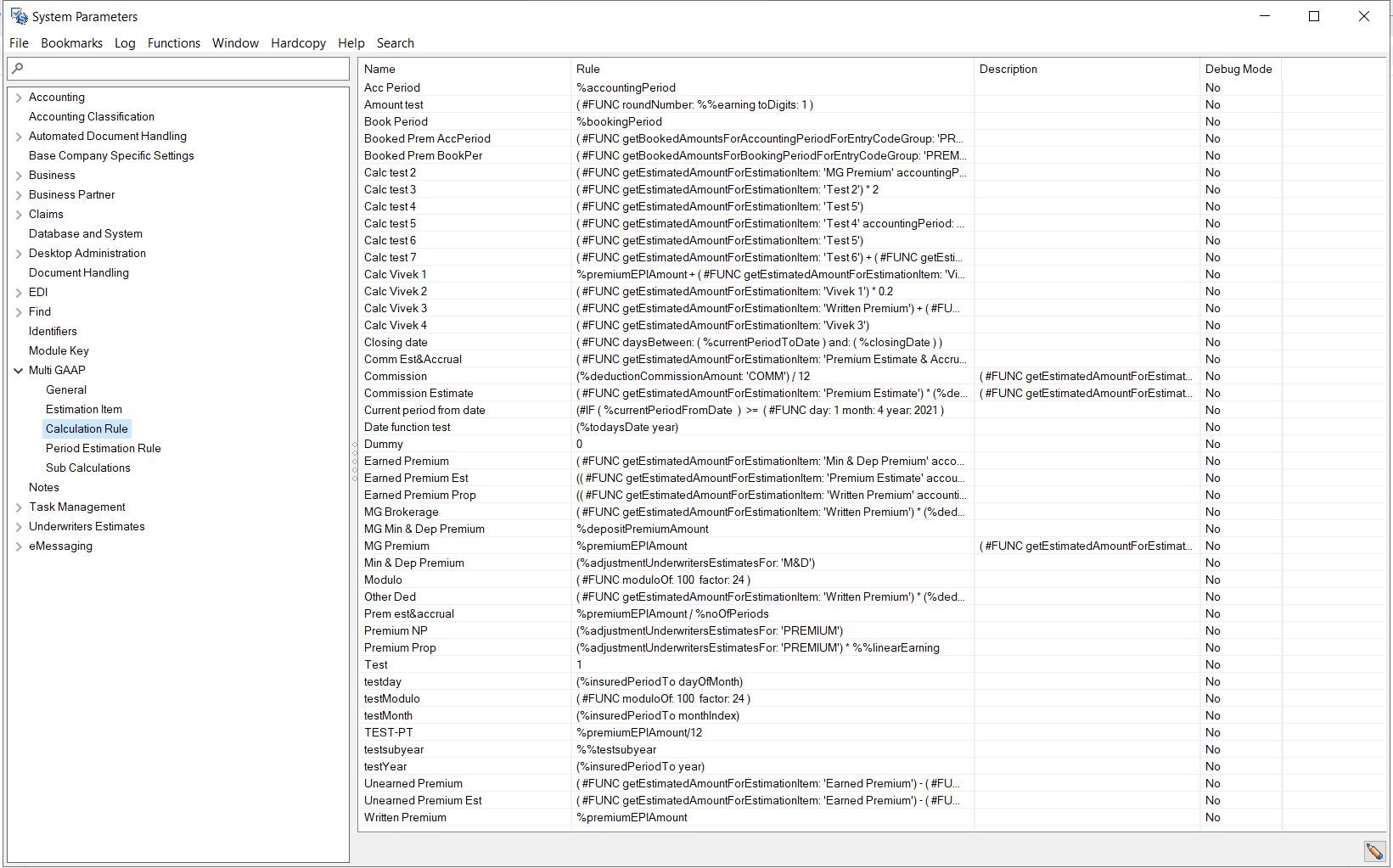Click the Debug Mode column header
Screen dimensions: 1393x868
[1238, 69]
